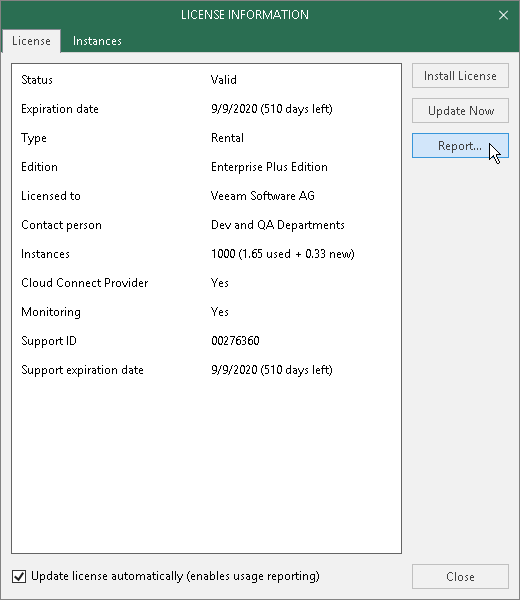Select Expiration date value 9/9/2020 (510 days left)
This screenshot has width=520, height=600.
272,109
